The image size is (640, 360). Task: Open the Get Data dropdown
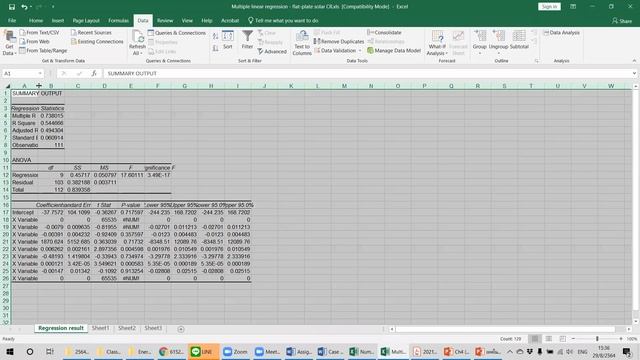coord(9,43)
